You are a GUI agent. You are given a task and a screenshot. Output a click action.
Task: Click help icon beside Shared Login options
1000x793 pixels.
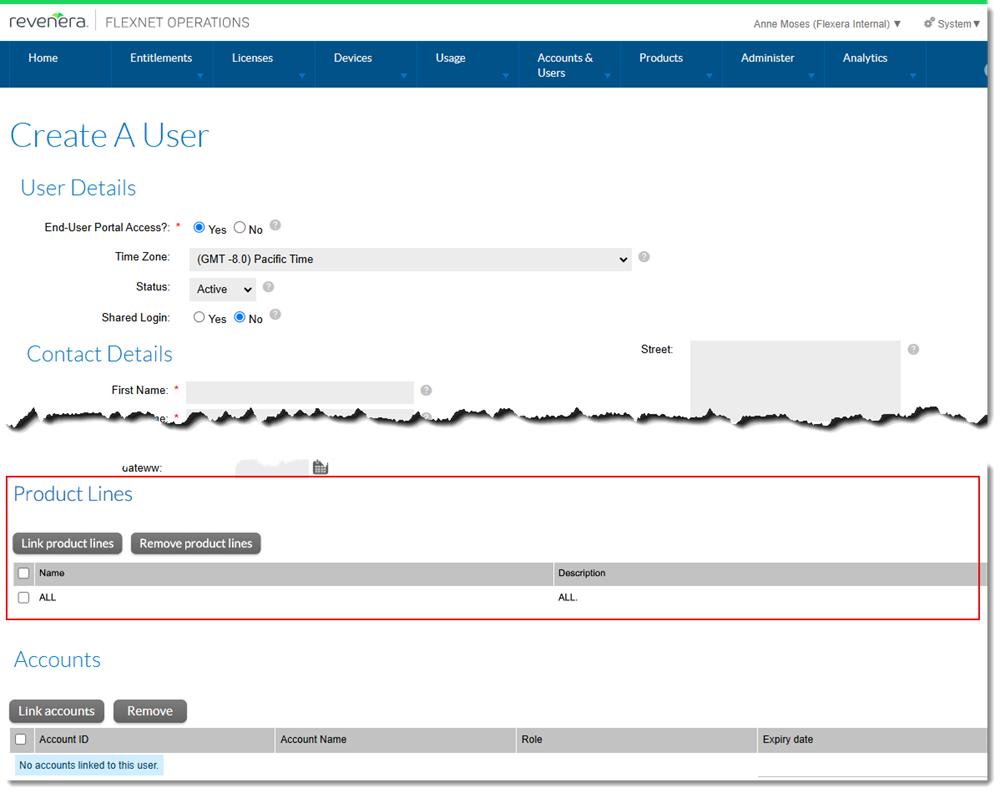pyautogui.click(x=275, y=315)
